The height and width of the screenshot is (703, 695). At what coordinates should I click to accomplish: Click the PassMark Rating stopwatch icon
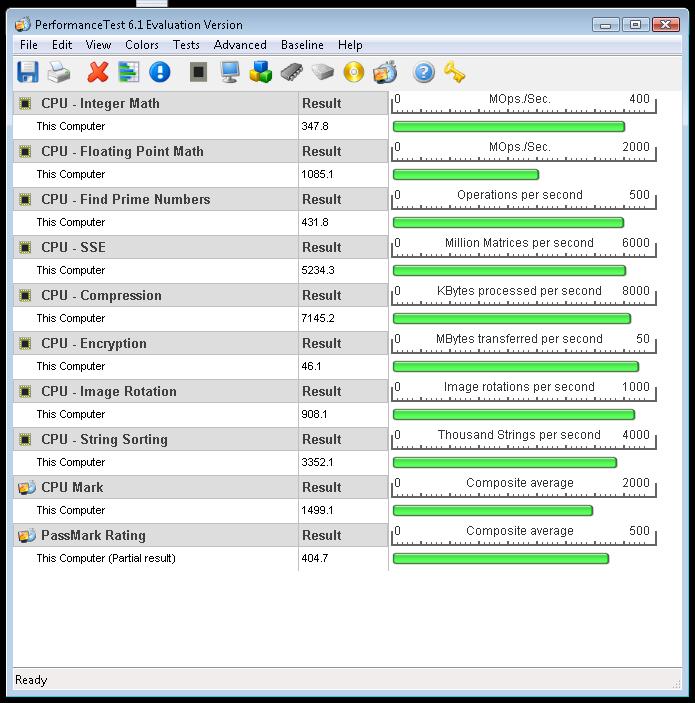[26, 535]
